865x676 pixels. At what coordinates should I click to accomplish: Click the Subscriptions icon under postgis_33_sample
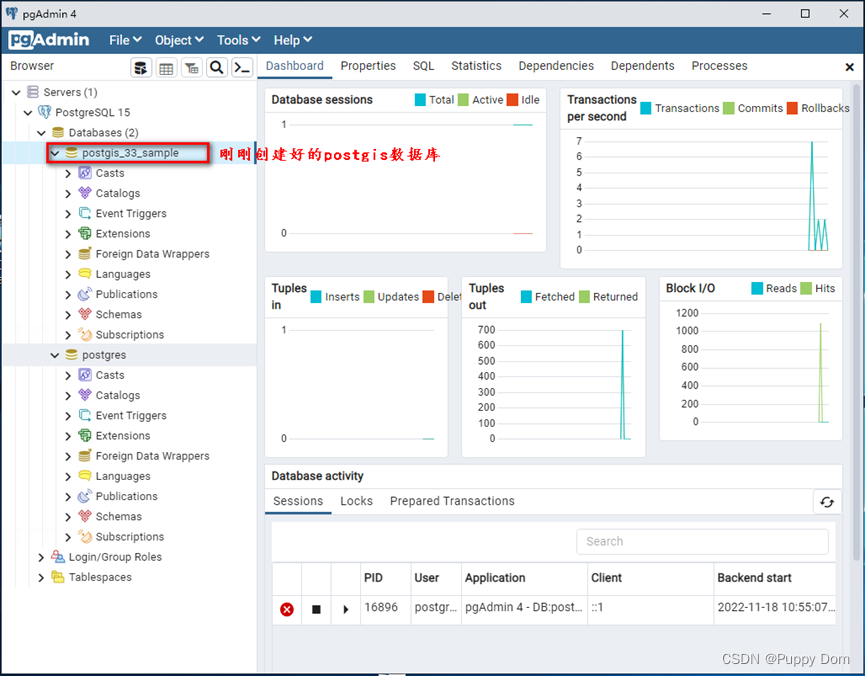tap(85, 334)
